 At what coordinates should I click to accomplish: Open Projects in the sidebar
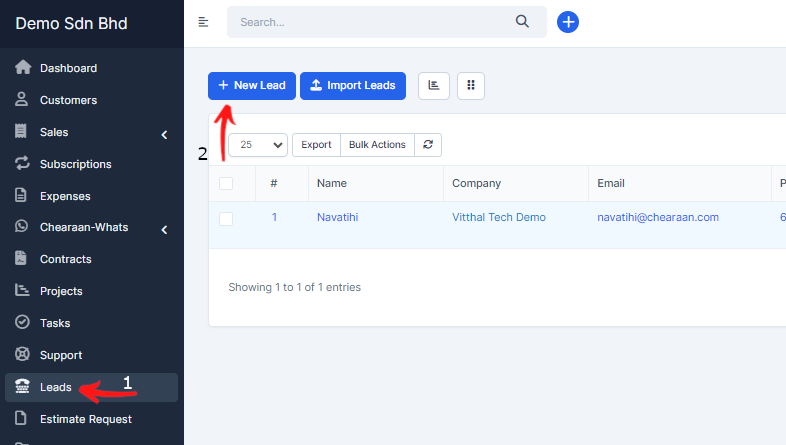pos(61,291)
